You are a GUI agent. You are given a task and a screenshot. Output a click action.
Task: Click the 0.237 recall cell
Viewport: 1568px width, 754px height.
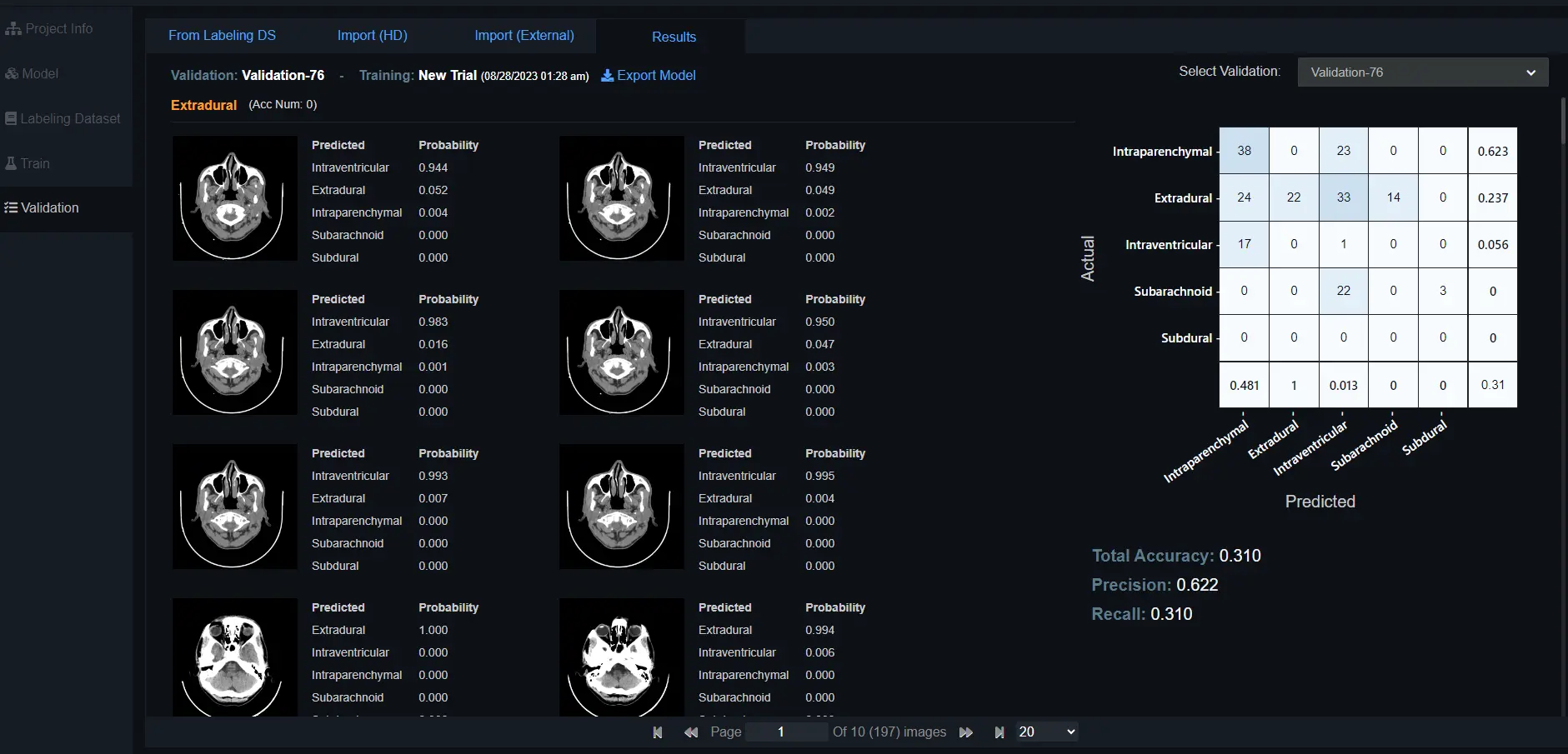(x=1493, y=197)
